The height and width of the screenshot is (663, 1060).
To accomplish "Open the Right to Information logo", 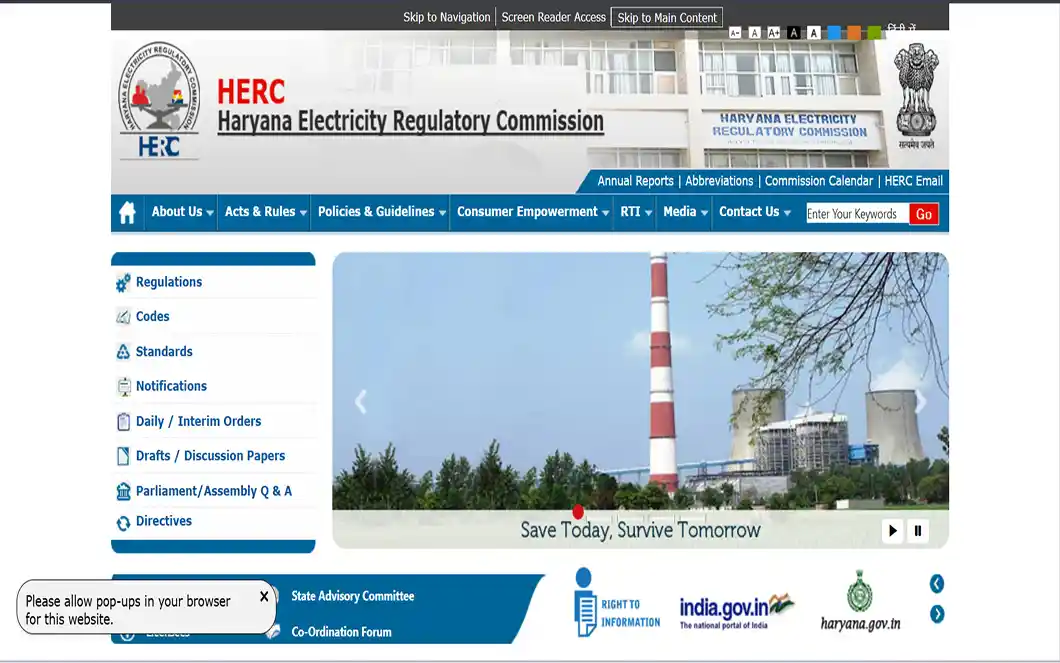I will point(617,602).
